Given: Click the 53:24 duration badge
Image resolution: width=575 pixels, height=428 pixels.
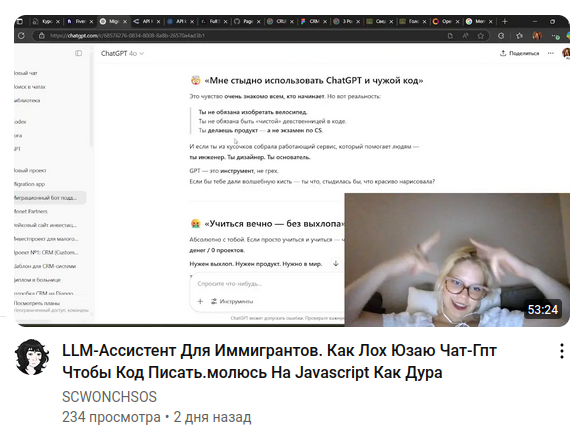Looking at the screenshot, I should [x=542, y=310].
